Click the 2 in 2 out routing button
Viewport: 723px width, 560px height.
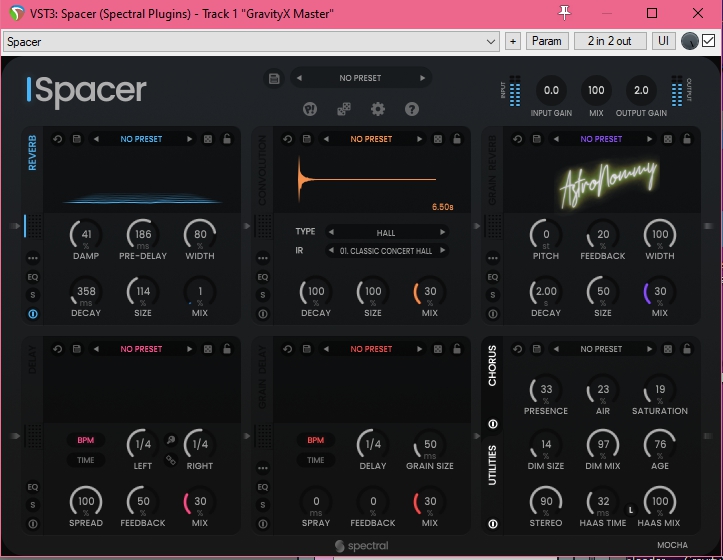coord(610,41)
